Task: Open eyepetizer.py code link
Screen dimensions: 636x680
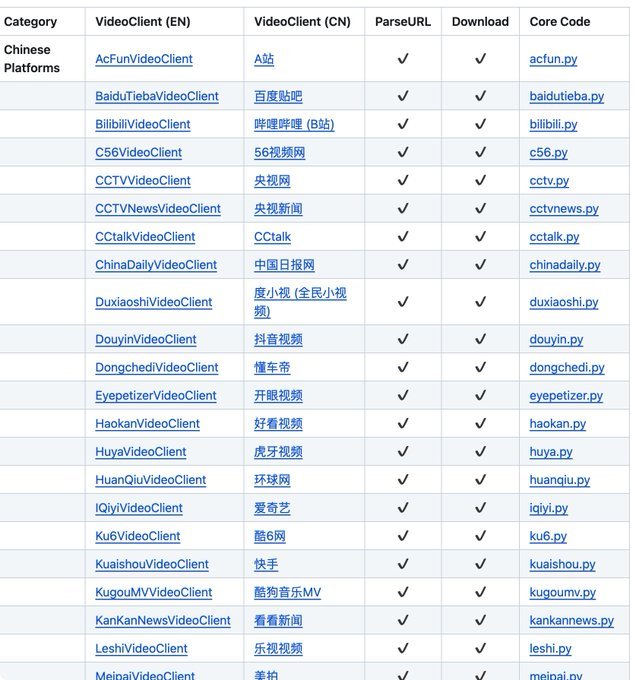Action: (x=566, y=396)
